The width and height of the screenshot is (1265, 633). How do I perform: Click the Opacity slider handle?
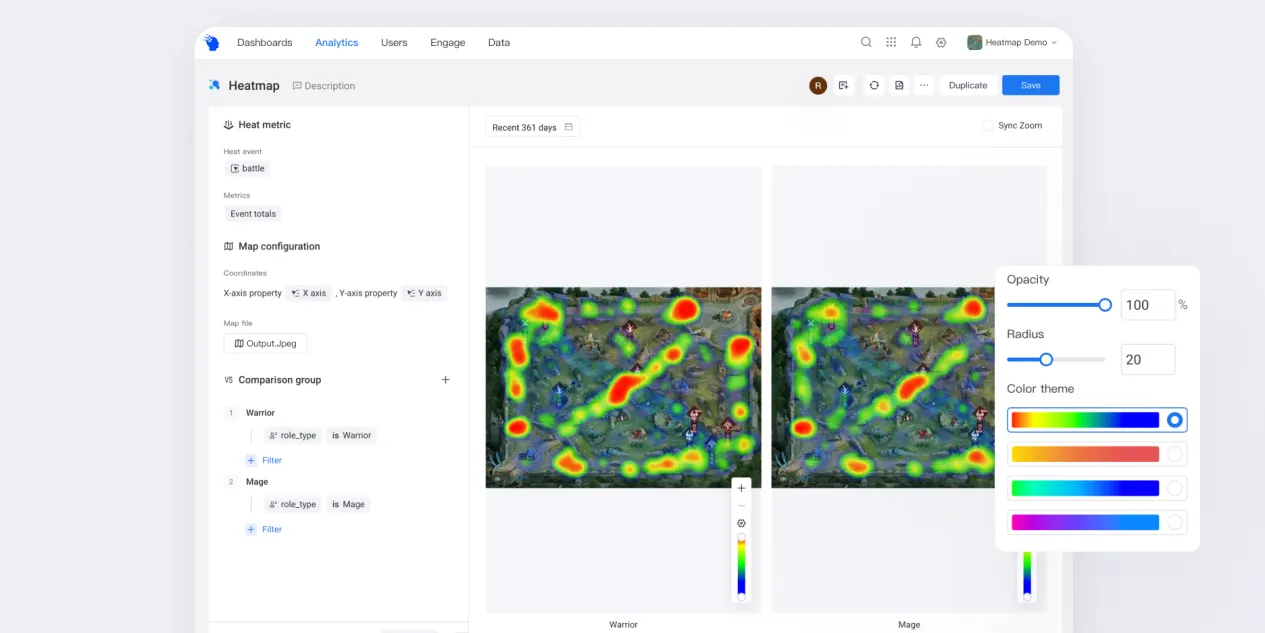point(1105,305)
